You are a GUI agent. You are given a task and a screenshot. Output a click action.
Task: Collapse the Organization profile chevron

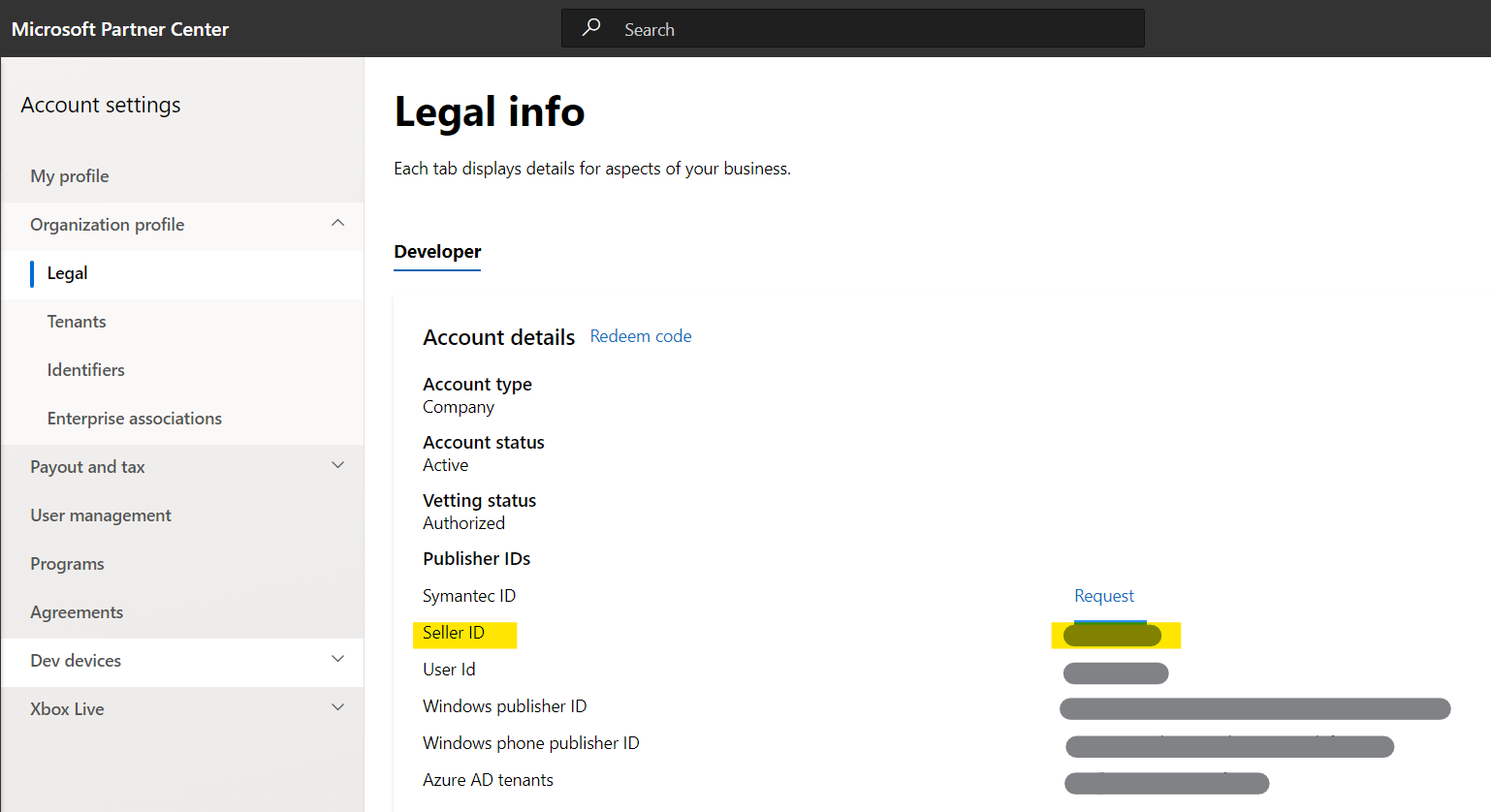tap(337, 223)
